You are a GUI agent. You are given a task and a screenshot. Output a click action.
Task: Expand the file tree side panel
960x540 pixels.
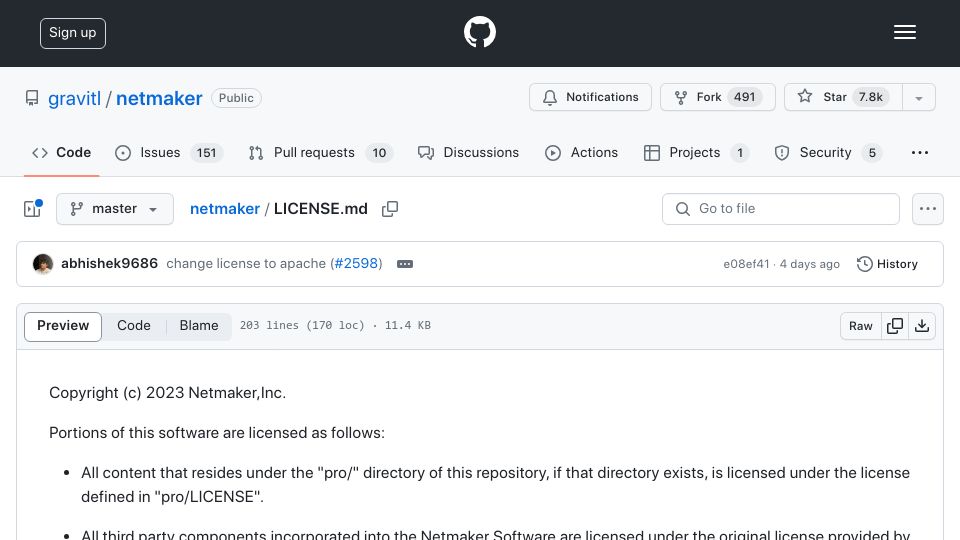point(33,209)
